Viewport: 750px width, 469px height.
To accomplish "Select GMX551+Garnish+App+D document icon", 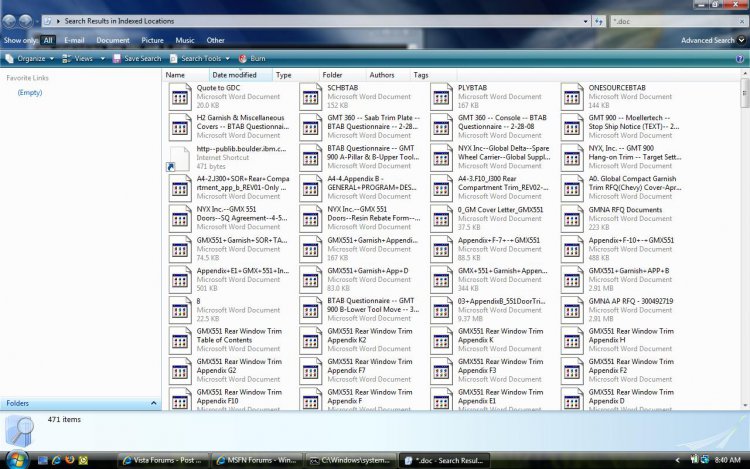I will coord(310,280).
